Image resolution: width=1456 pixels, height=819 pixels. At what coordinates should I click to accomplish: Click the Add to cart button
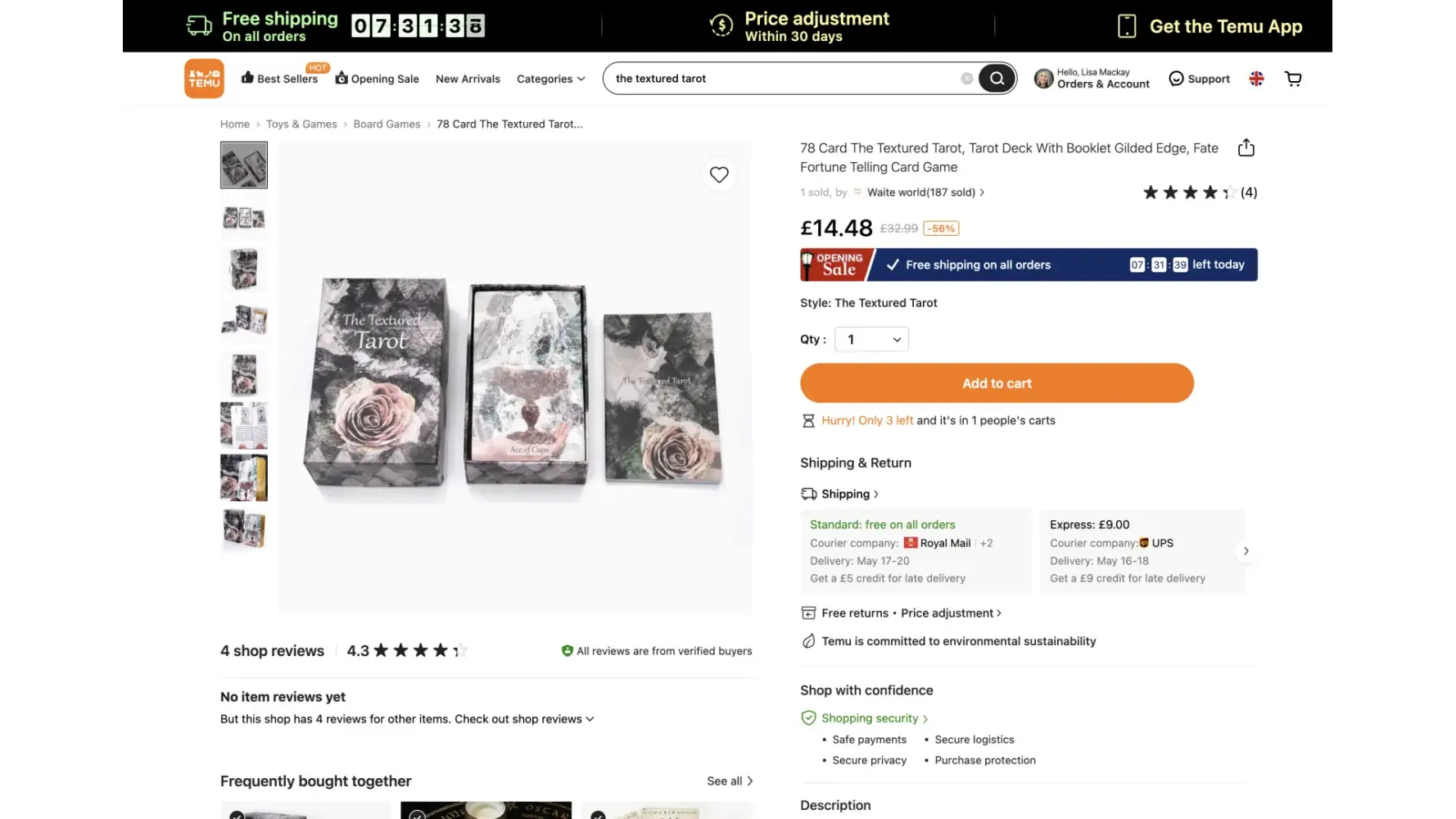pos(997,383)
